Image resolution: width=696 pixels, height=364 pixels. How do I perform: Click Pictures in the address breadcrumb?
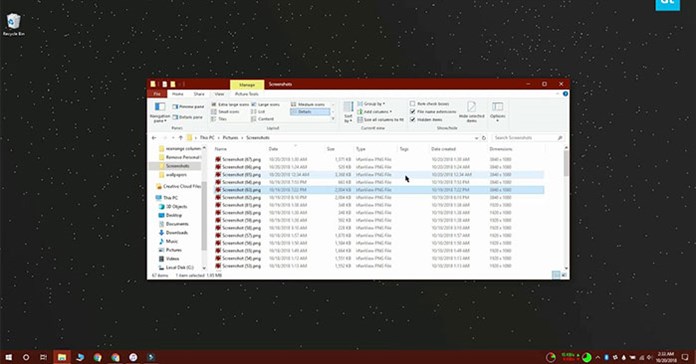click(x=230, y=138)
